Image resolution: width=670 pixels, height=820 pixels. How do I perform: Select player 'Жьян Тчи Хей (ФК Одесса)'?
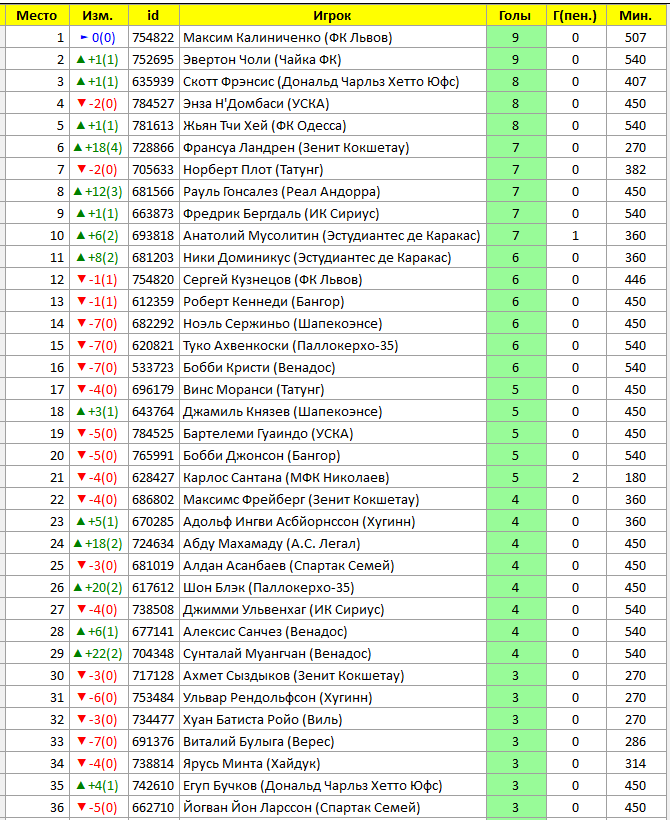[333, 126]
